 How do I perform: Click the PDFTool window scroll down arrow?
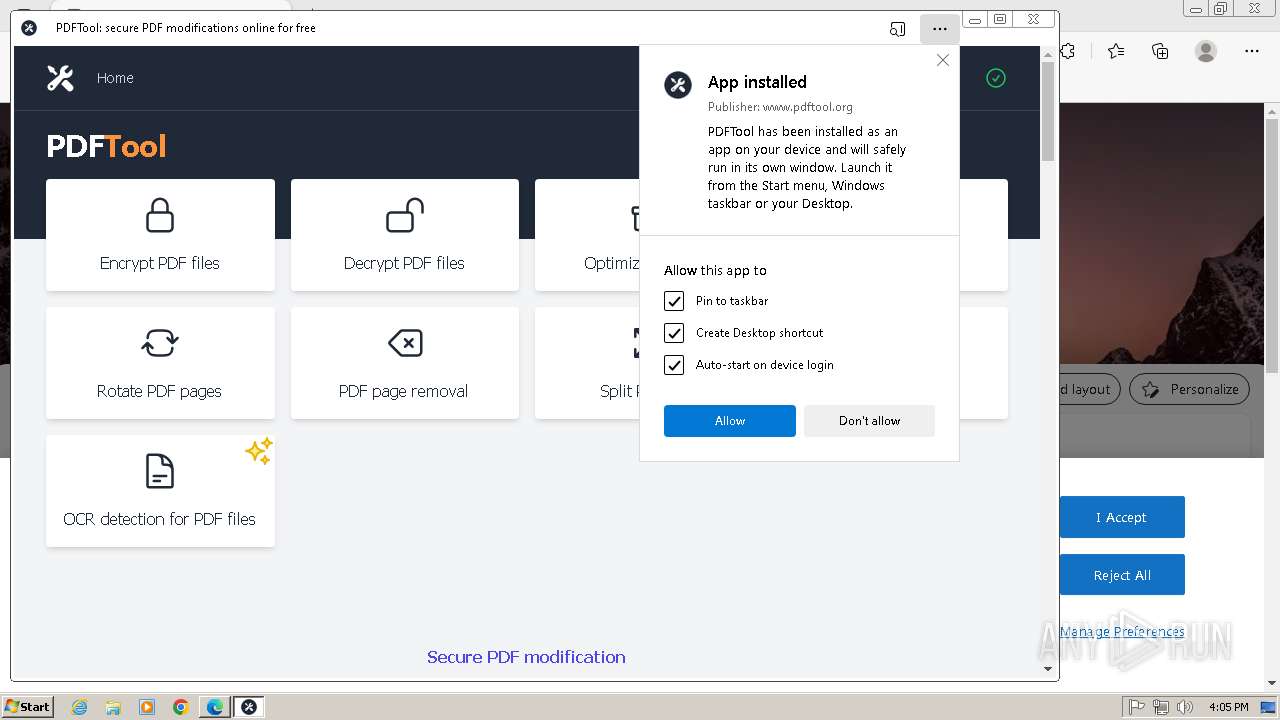click(x=1048, y=669)
